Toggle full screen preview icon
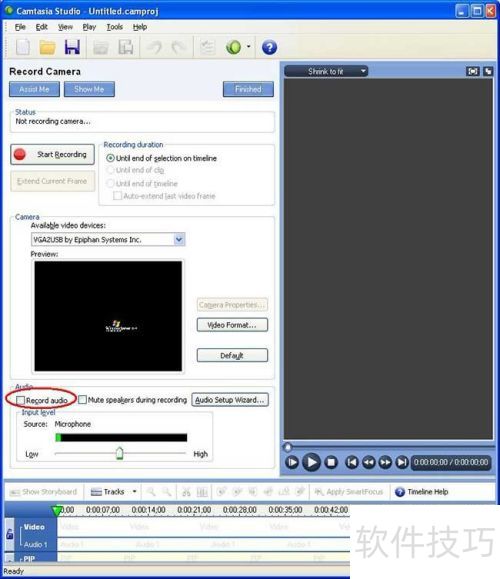The height and width of the screenshot is (579, 500). 473,71
